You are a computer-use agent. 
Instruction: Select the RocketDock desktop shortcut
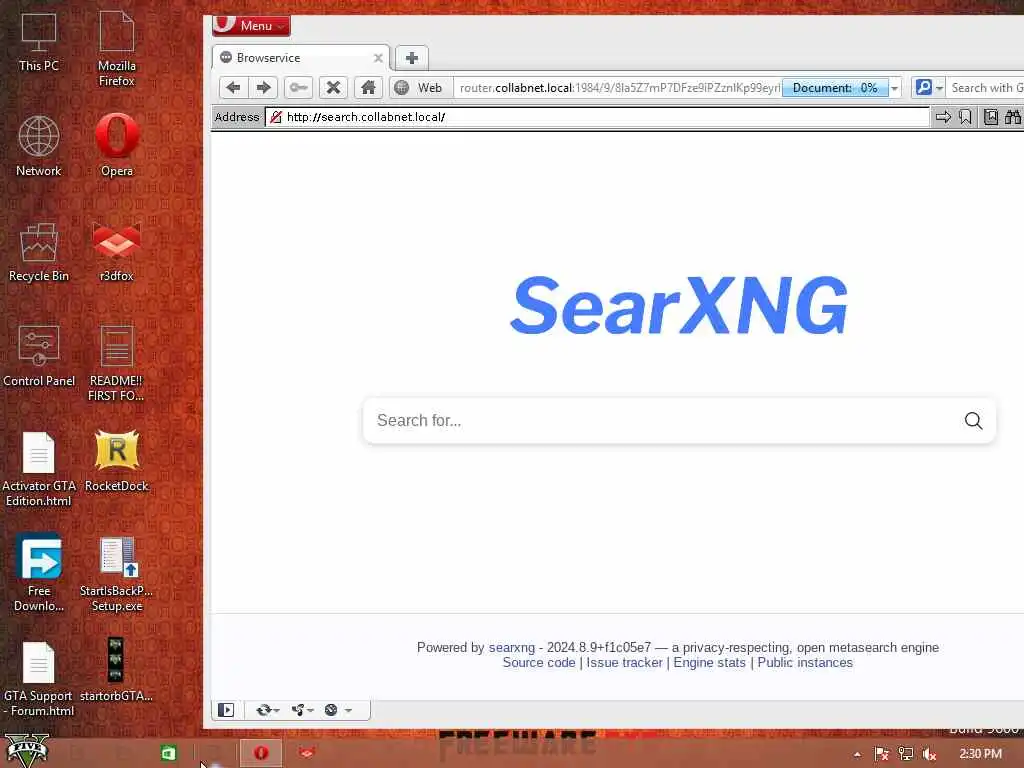(117, 461)
